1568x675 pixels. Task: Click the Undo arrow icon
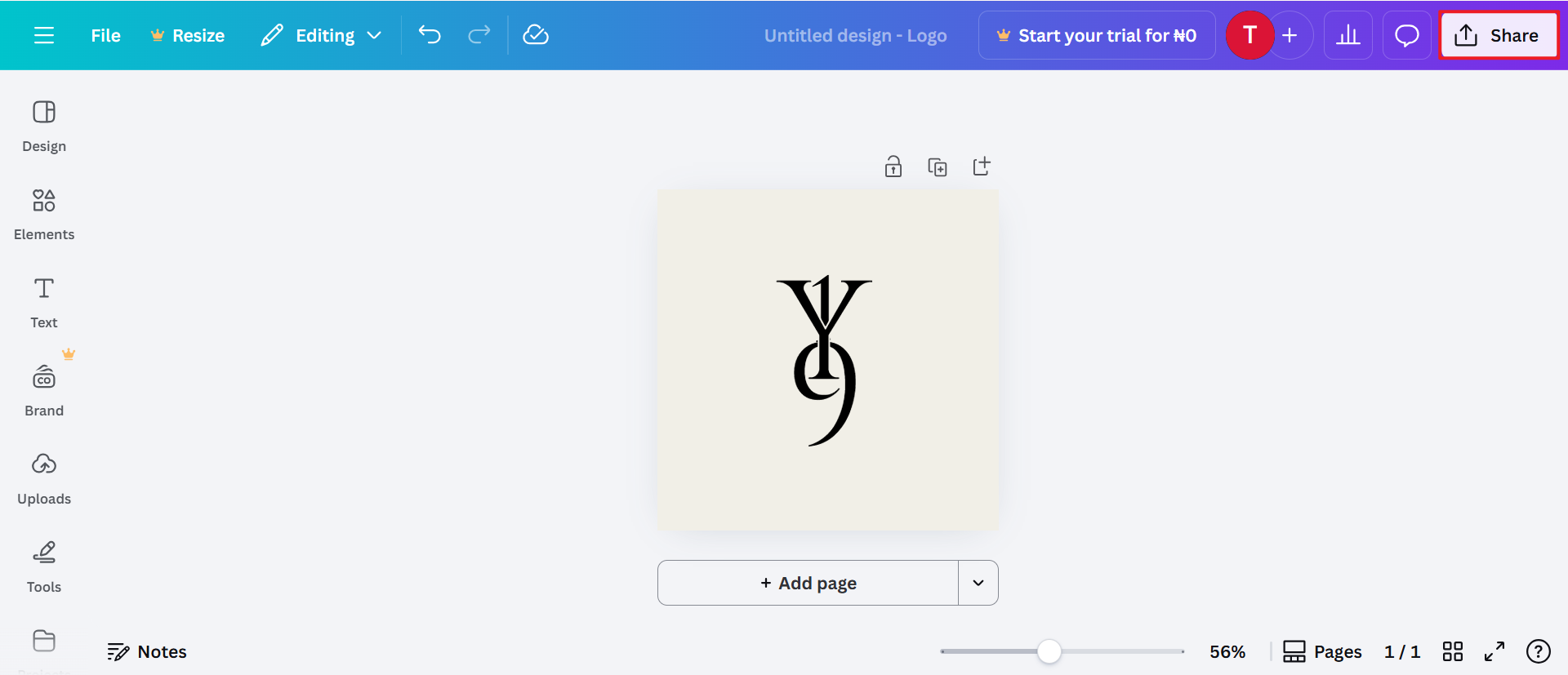(430, 34)
